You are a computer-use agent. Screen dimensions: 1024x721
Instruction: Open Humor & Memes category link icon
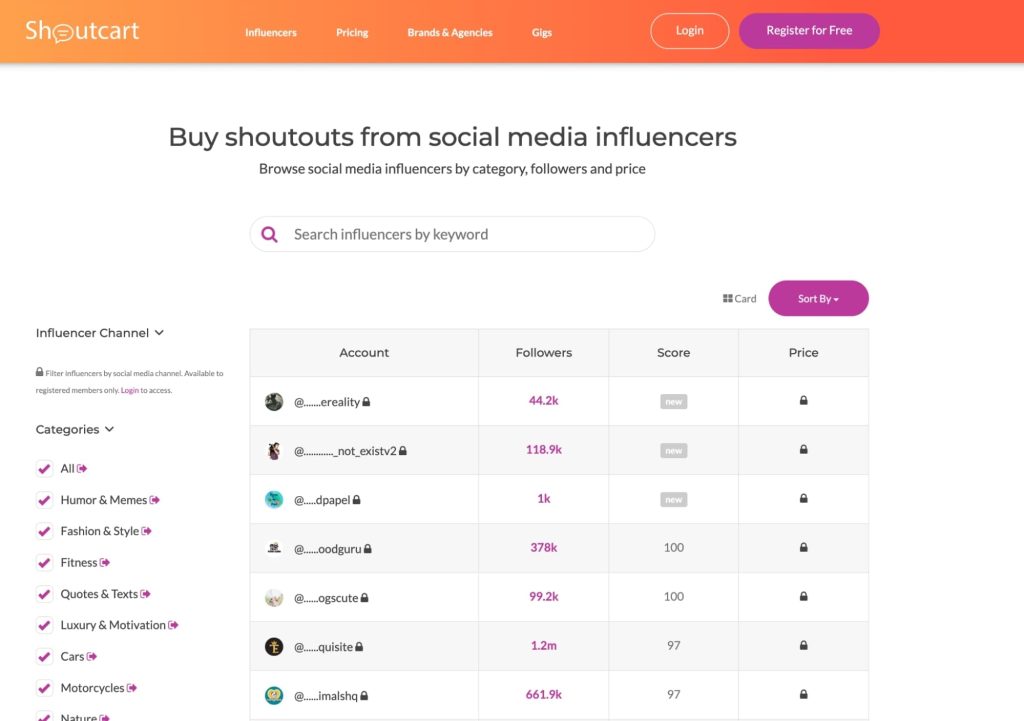[x=155, y=500]
